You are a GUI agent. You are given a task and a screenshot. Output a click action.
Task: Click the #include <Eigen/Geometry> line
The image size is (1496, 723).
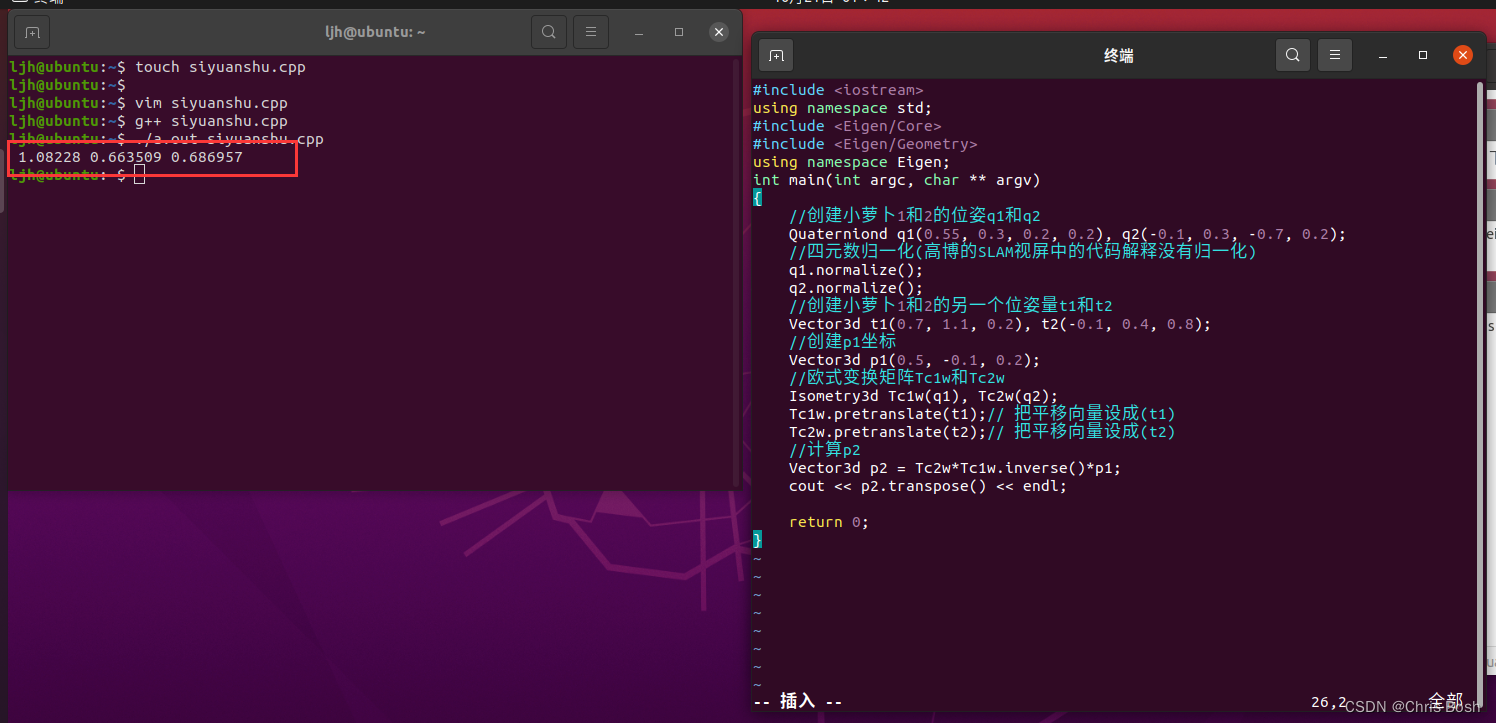click(x=865, y=144)
